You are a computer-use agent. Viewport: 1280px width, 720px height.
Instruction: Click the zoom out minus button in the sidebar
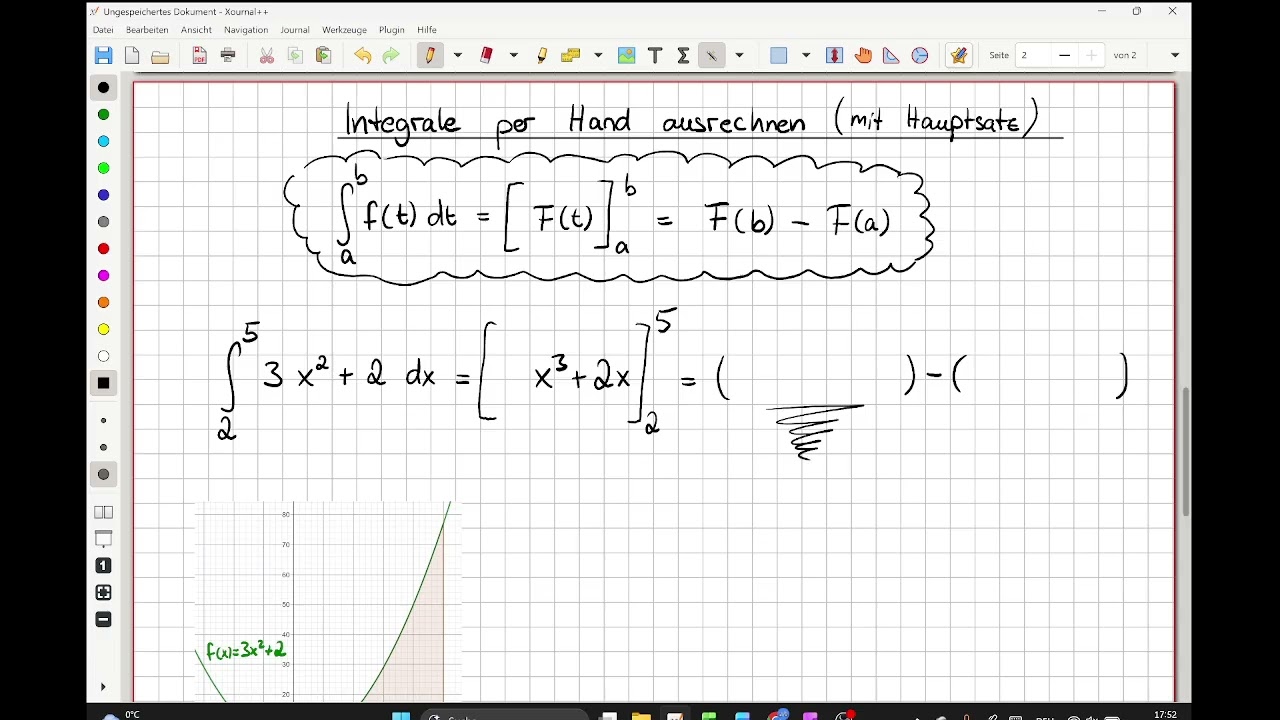coord(103,620)
